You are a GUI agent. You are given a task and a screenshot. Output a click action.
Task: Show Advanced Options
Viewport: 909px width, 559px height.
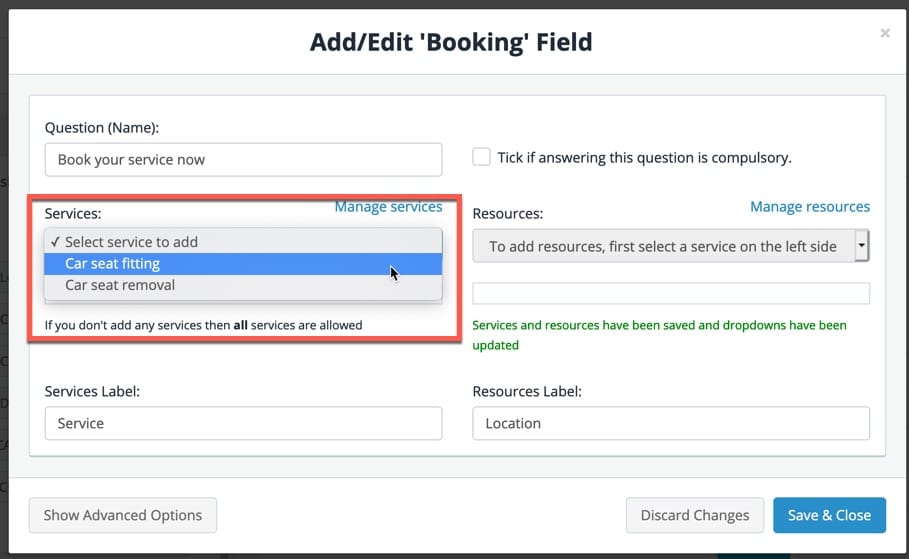click(123, 515)
